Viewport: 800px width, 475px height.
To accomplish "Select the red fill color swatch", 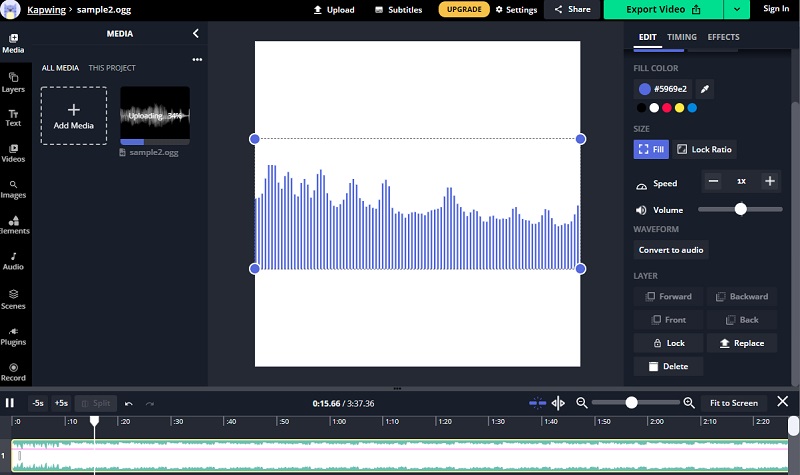I will pyautogui.click(x=666, y=107).
